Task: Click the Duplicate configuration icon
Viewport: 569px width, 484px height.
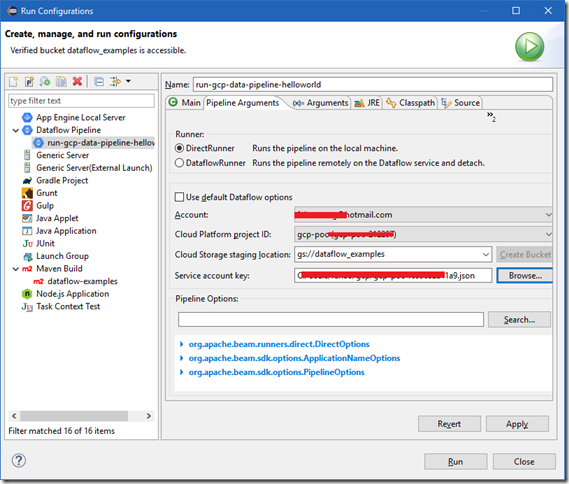Action: [x=61, y=82]
